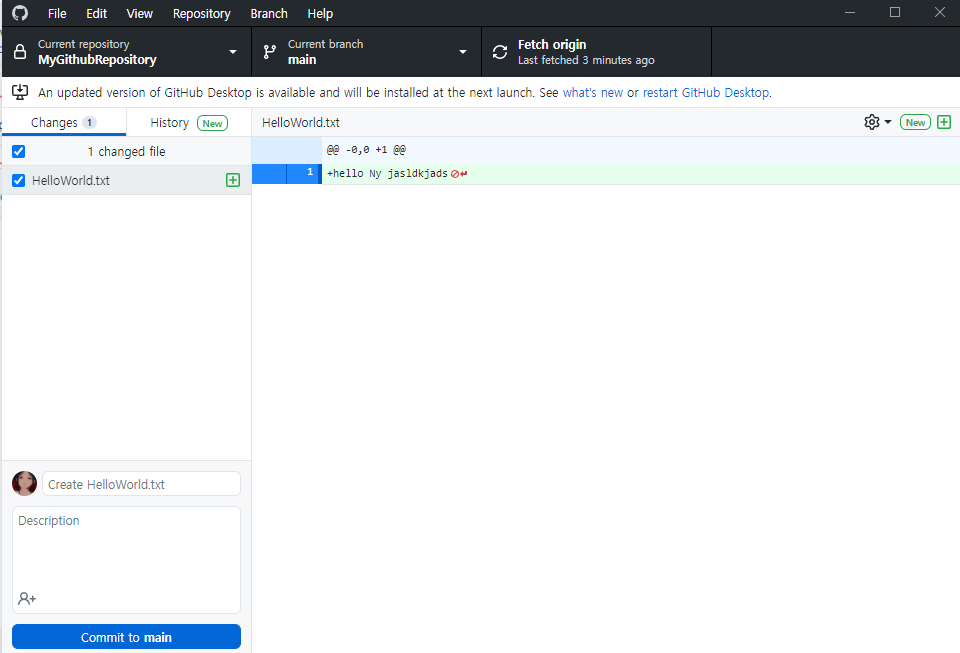Toggle the all changed files checkbox

(19, 151)
